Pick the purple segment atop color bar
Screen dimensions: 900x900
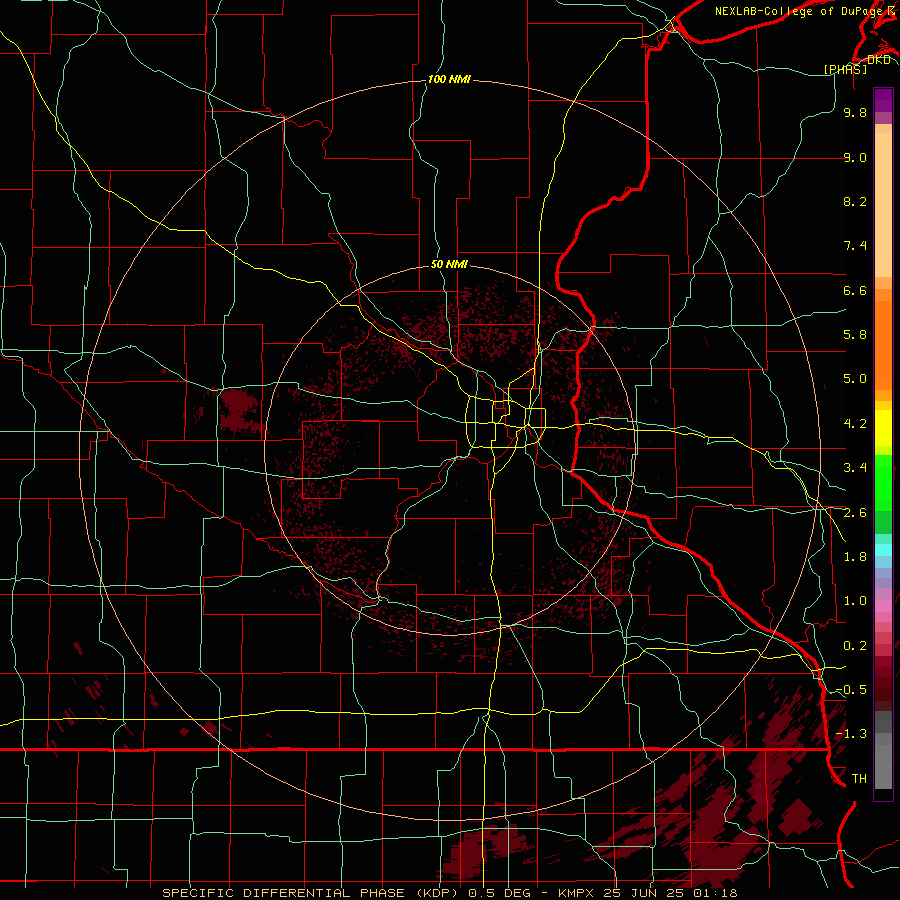point(883,100)
